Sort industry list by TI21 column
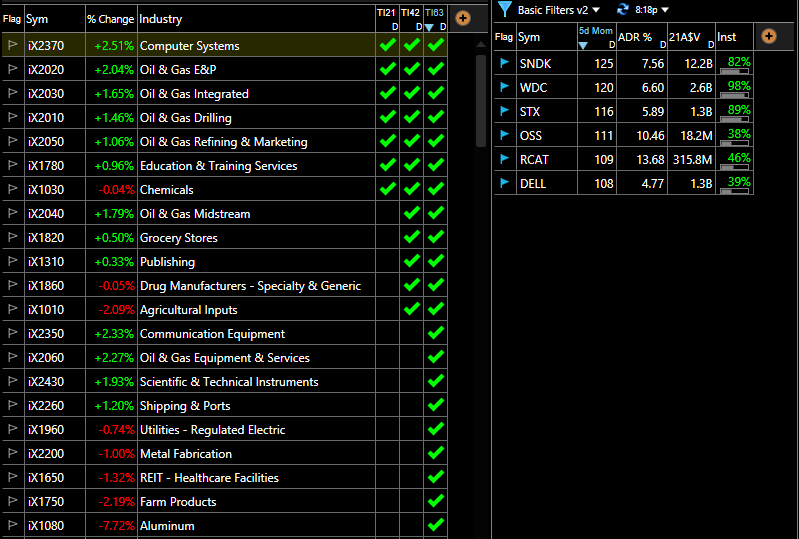 pyautogui.click(x=387, y=19)
